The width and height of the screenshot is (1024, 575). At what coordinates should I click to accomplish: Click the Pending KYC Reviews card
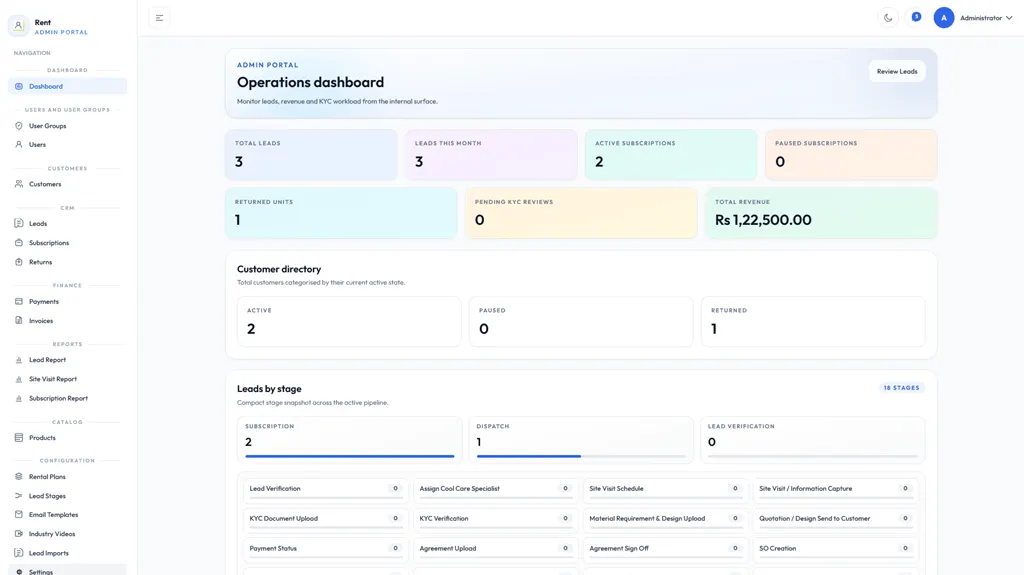[x=581, y=213]
